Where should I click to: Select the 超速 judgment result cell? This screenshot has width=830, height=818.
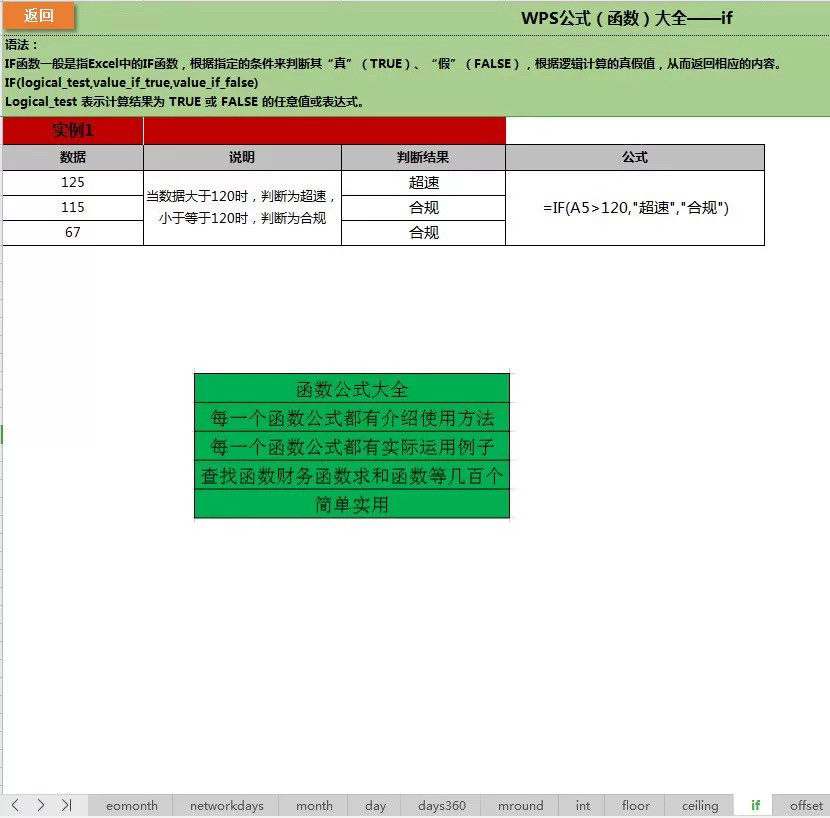423,182
